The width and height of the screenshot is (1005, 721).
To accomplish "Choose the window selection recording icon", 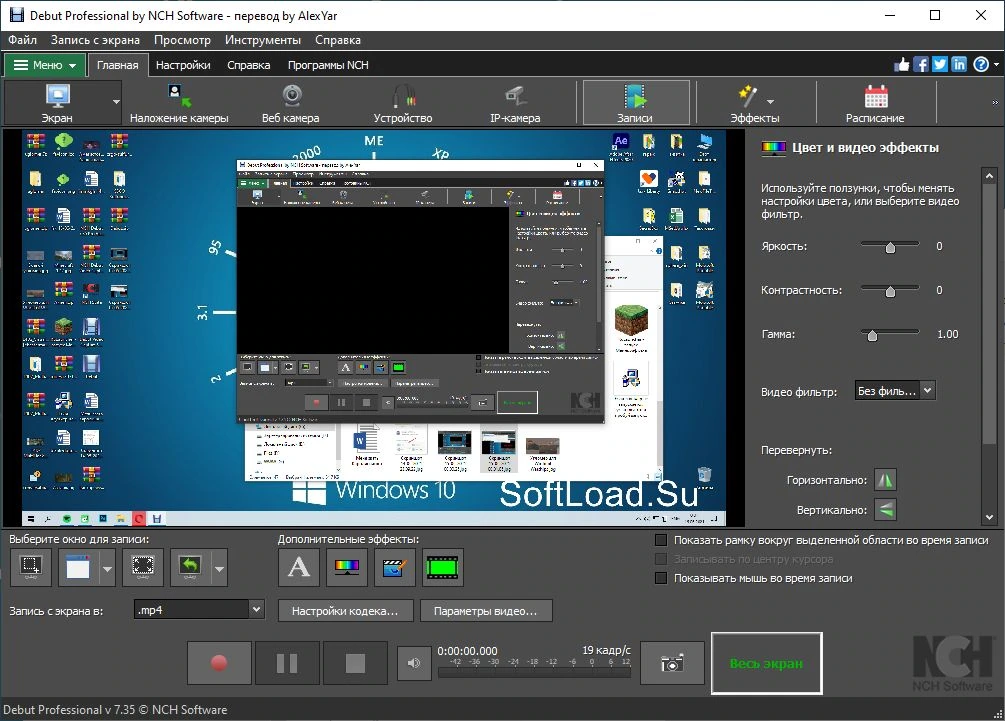I will 78,567.
